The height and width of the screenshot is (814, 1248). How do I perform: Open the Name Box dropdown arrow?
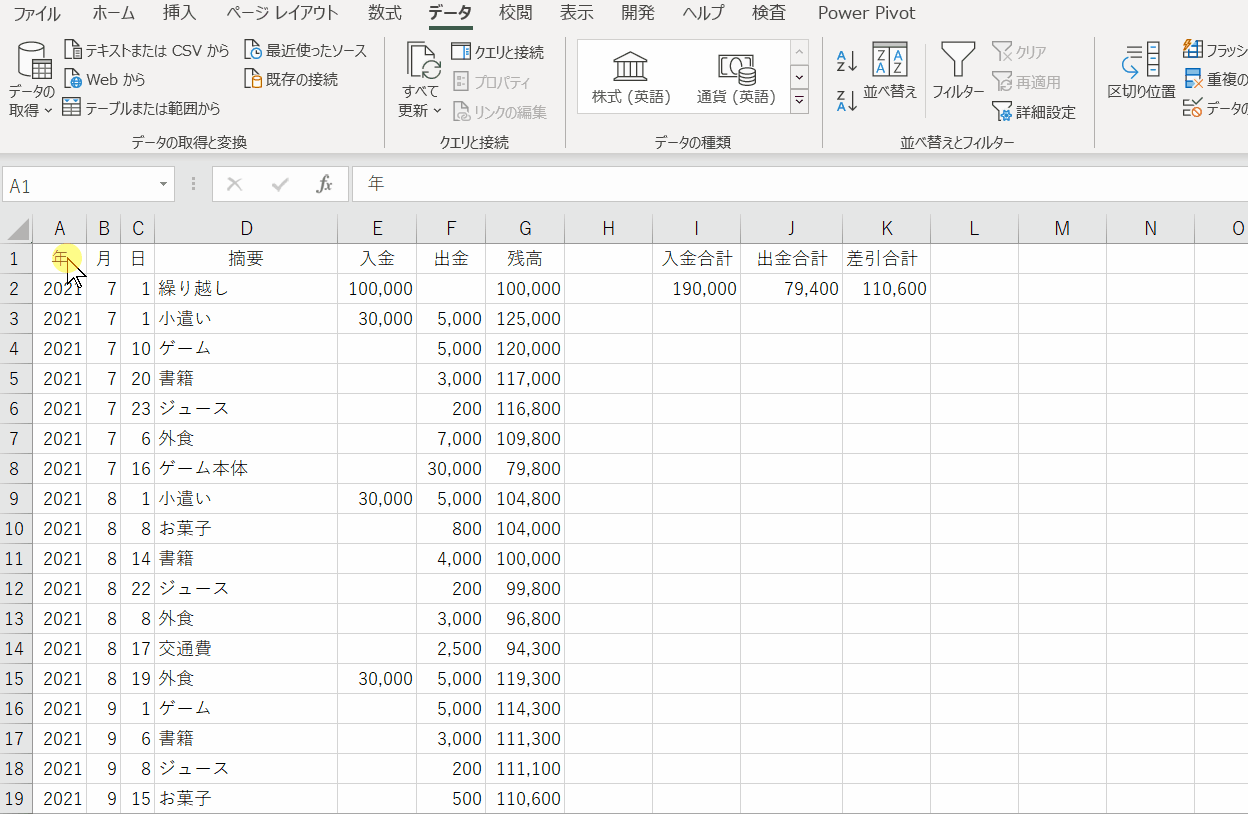point(163,184)
